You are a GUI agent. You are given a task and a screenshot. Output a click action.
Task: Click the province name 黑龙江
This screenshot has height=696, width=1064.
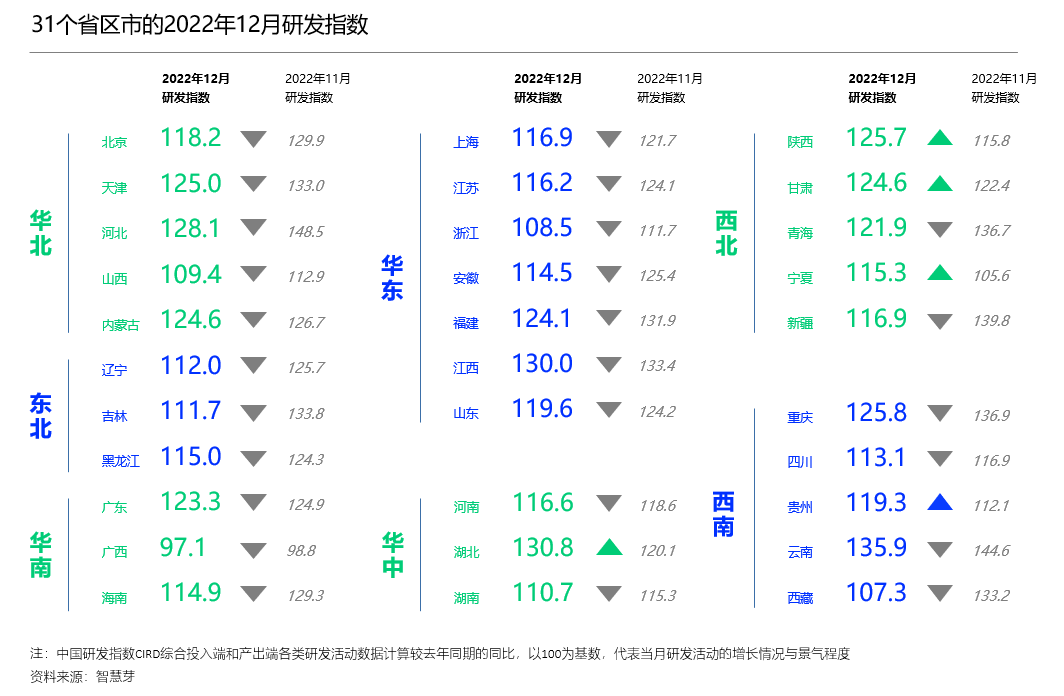pyautogui.click(x=120, y=461)
